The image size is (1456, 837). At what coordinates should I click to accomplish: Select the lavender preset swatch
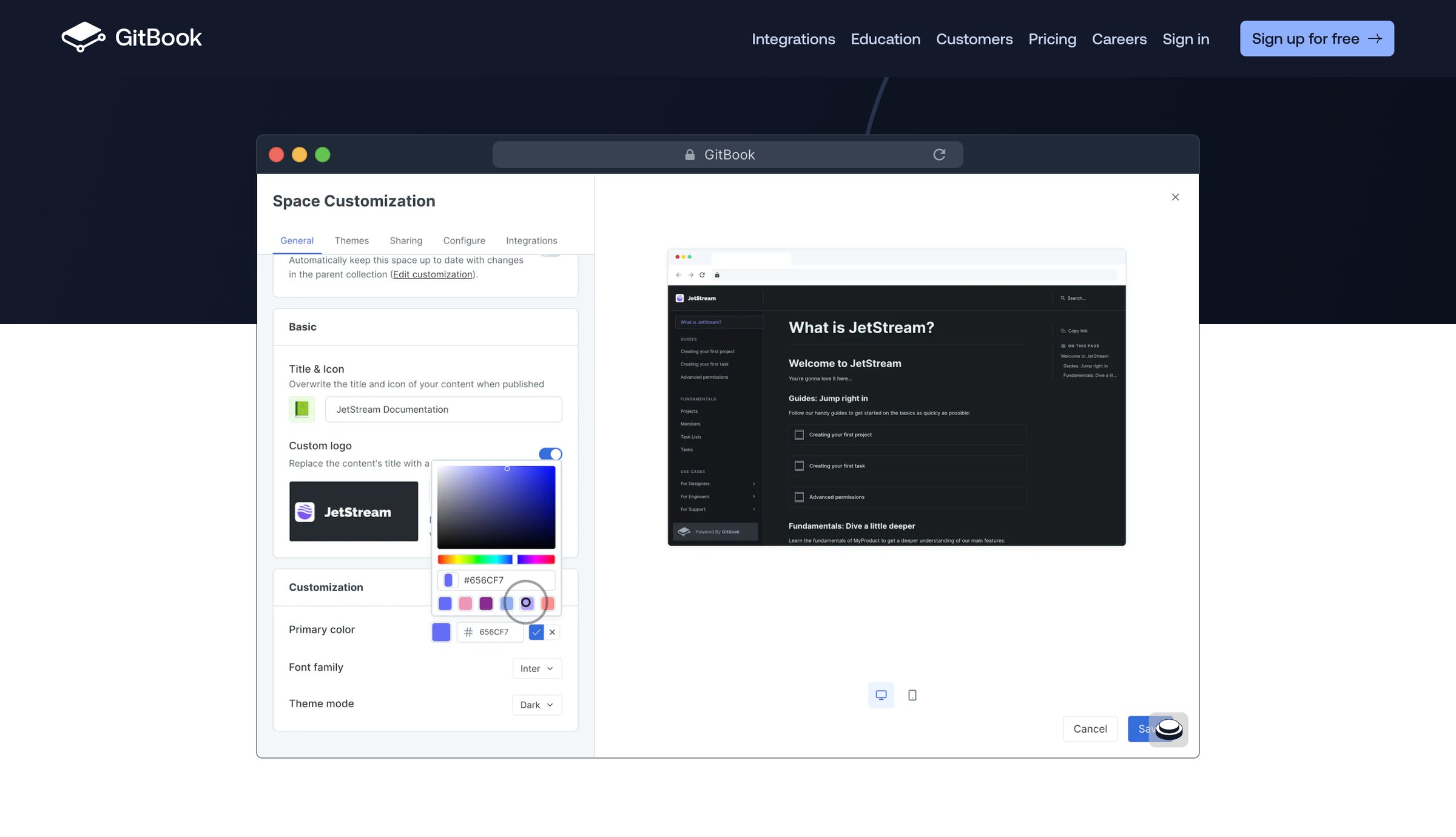pyautogui.click(x=527, y=603)
